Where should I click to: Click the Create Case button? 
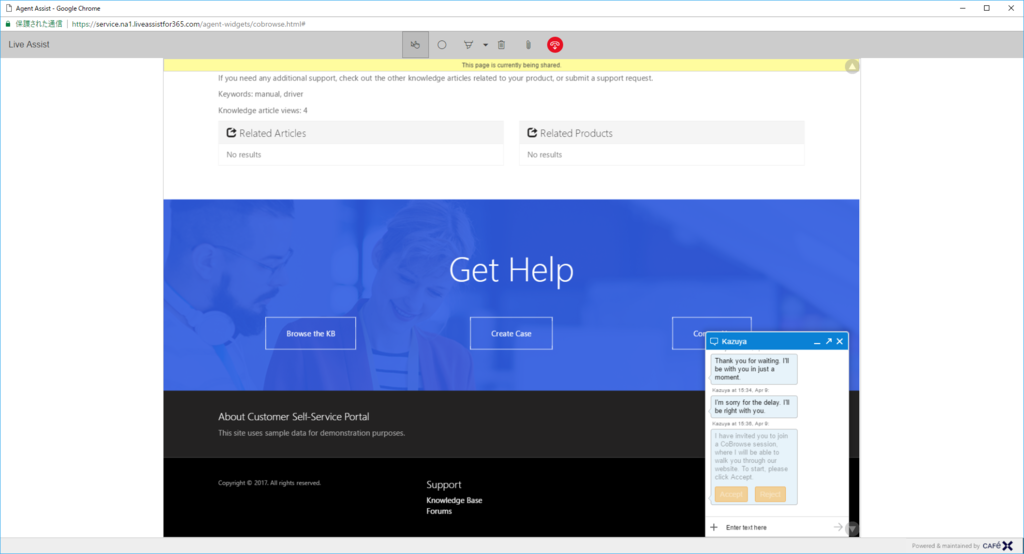click(x=511, y=333)
